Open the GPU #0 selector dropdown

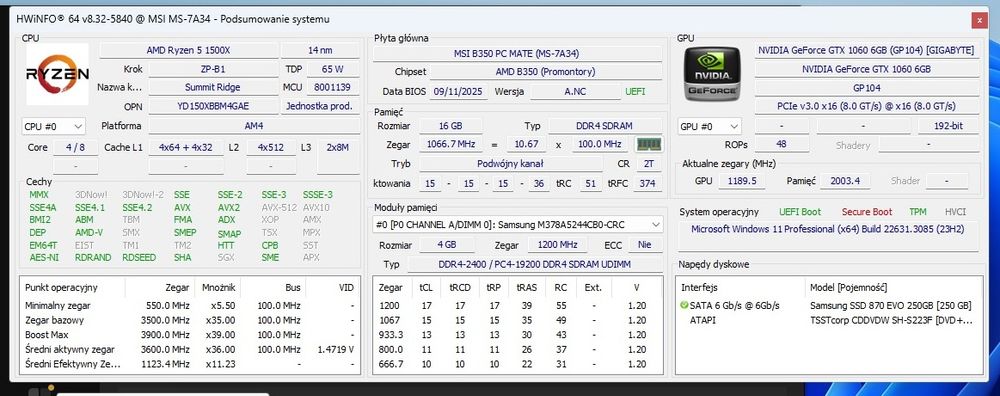[710, 126]
